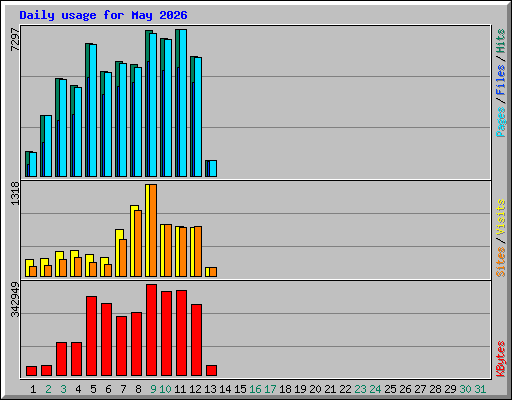
Task: Click day 18 on the axis
Action: pos(285,389)
